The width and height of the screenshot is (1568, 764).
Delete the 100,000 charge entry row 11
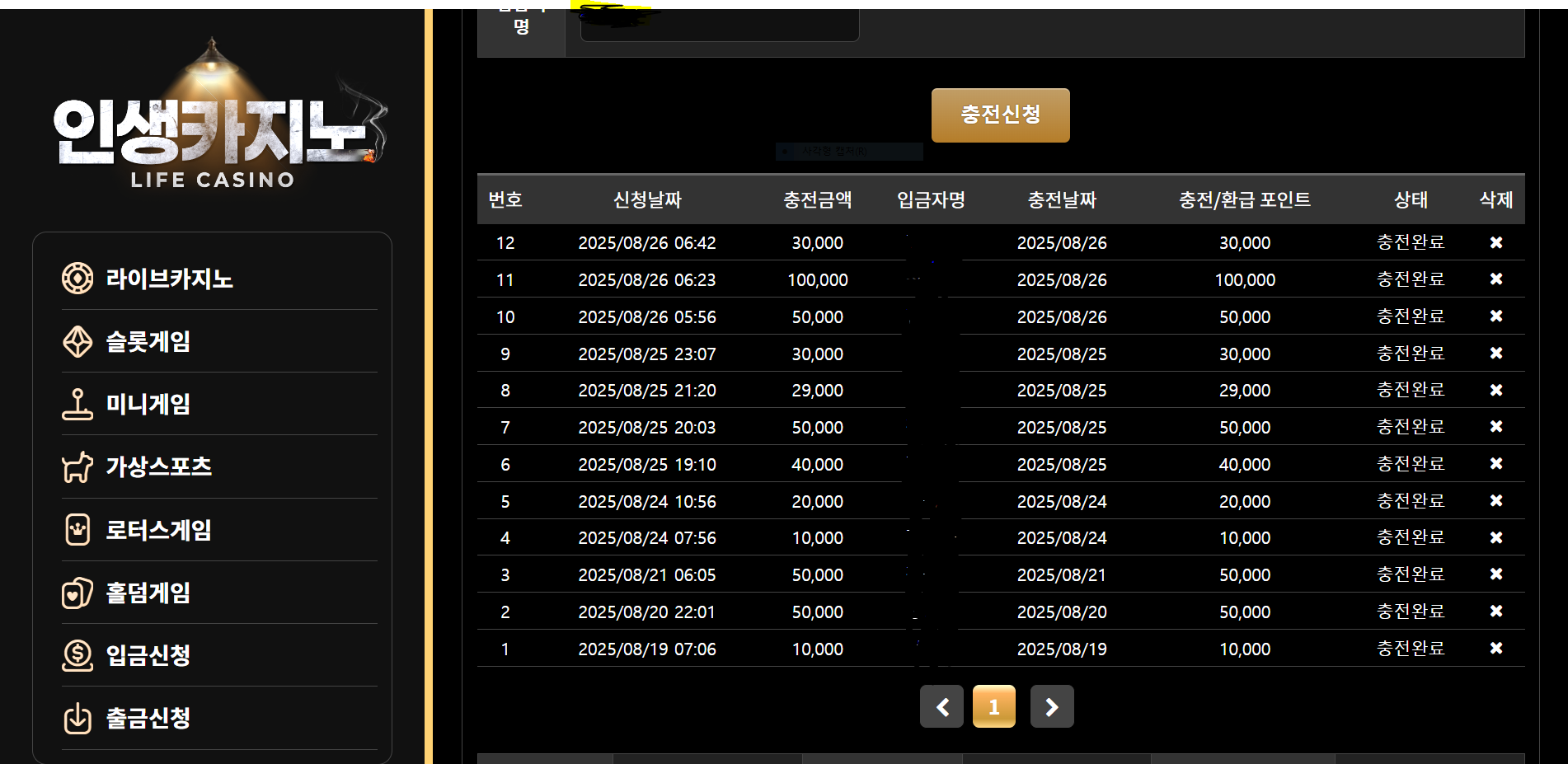pos(1495,279)
